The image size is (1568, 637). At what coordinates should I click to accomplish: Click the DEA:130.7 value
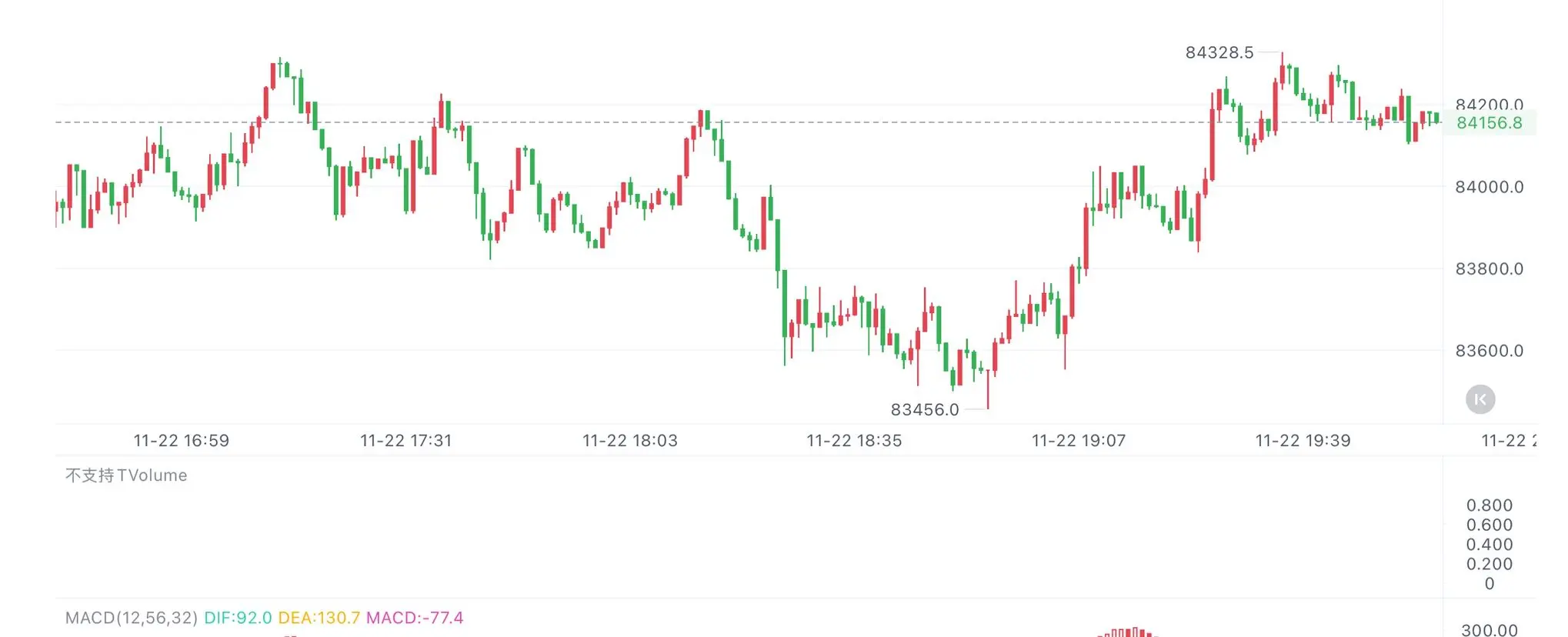pos(319,618)
